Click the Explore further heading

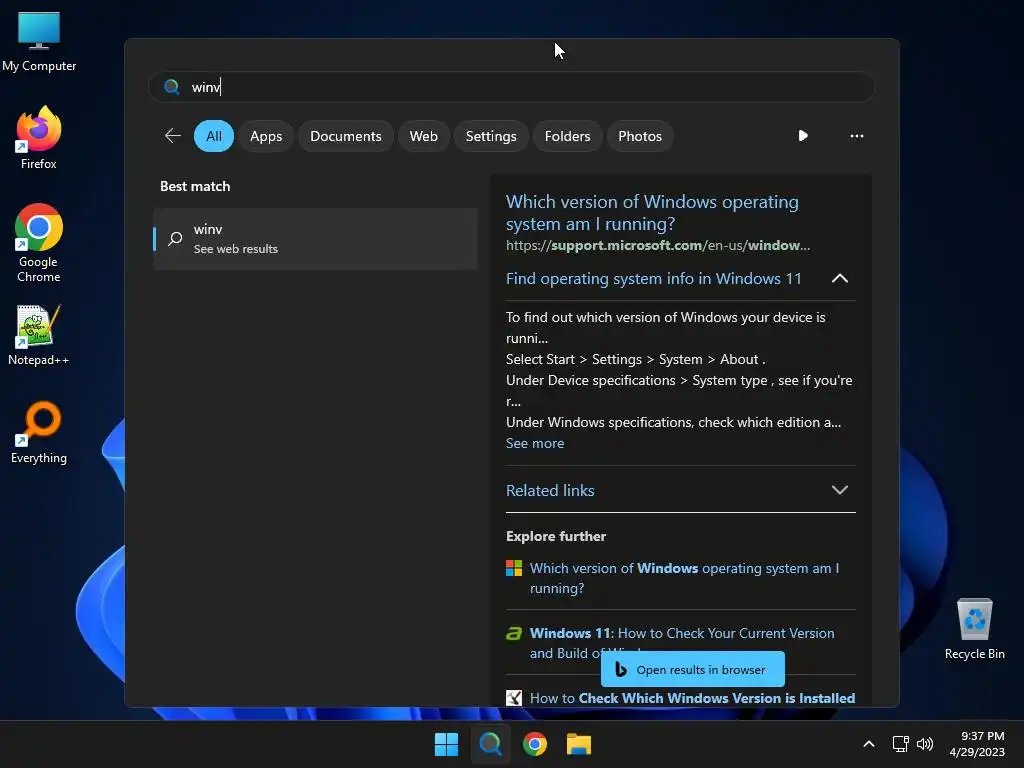click(x=556, y=536)
